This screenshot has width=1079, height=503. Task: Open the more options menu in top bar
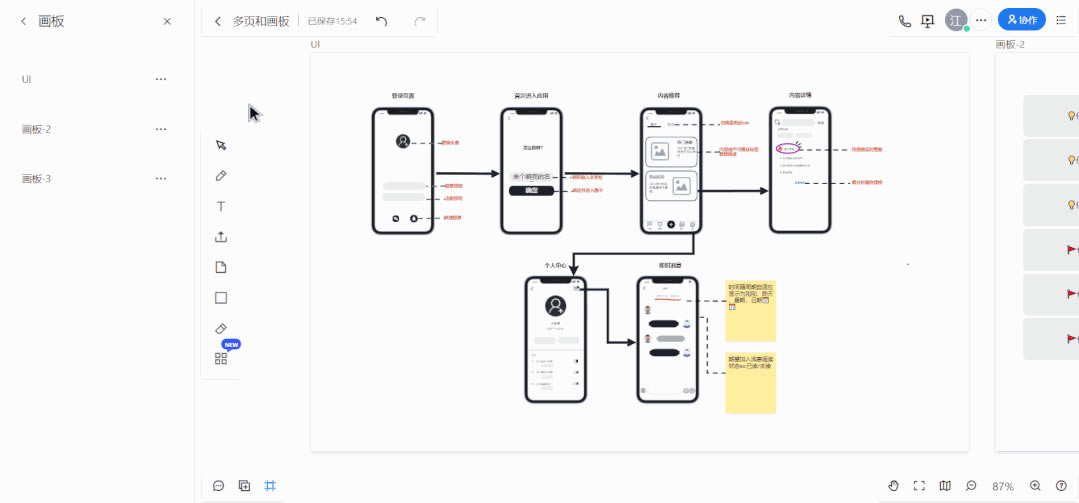(981, 21)
